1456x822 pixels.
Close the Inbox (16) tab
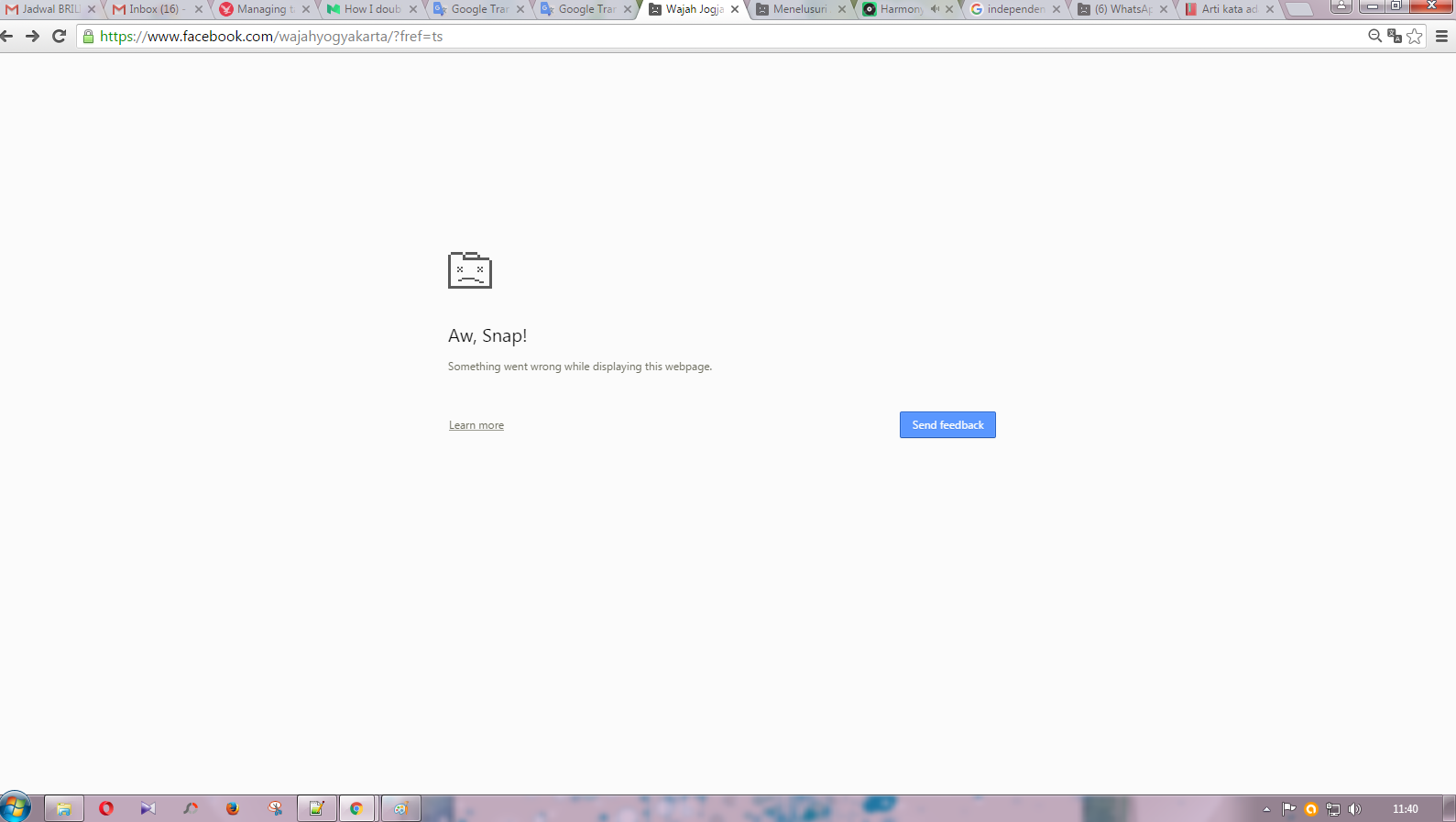point(199,9)
